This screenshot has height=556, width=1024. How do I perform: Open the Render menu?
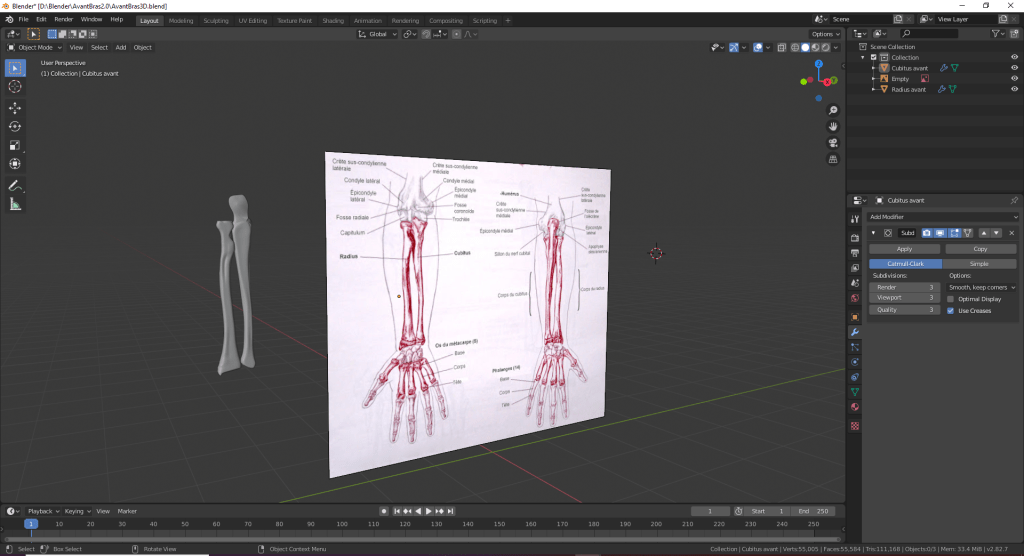pyautogui.click(x=63, y=19)
